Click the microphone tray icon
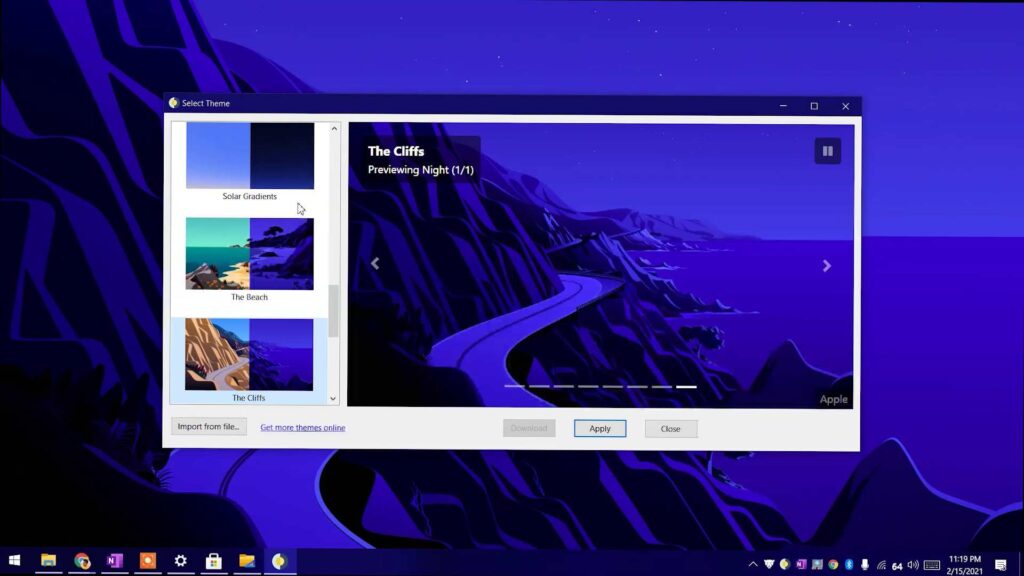 coord(865,564)
